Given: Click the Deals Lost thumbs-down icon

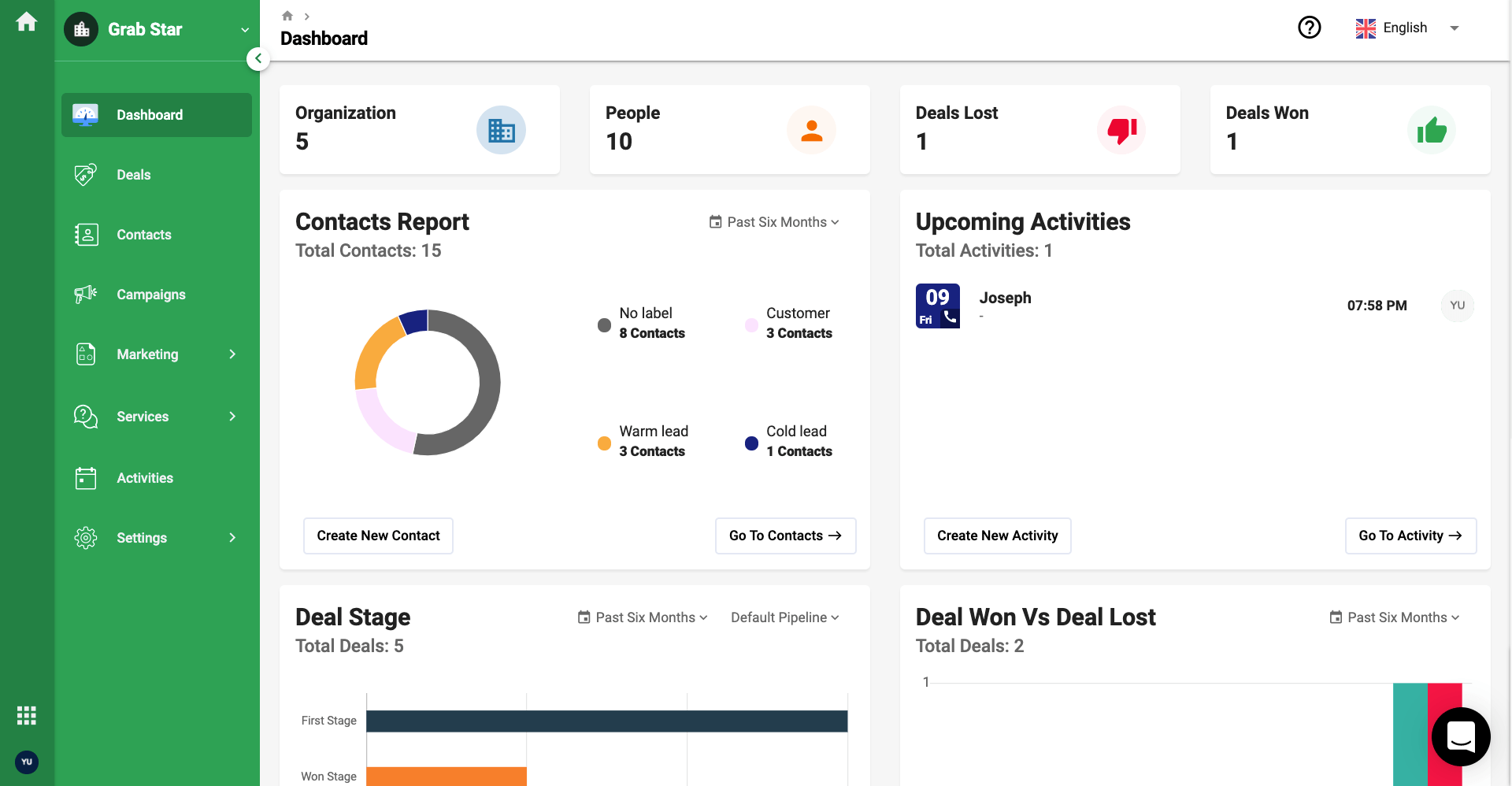Looking at the screenshot, I should point(1121,130).
